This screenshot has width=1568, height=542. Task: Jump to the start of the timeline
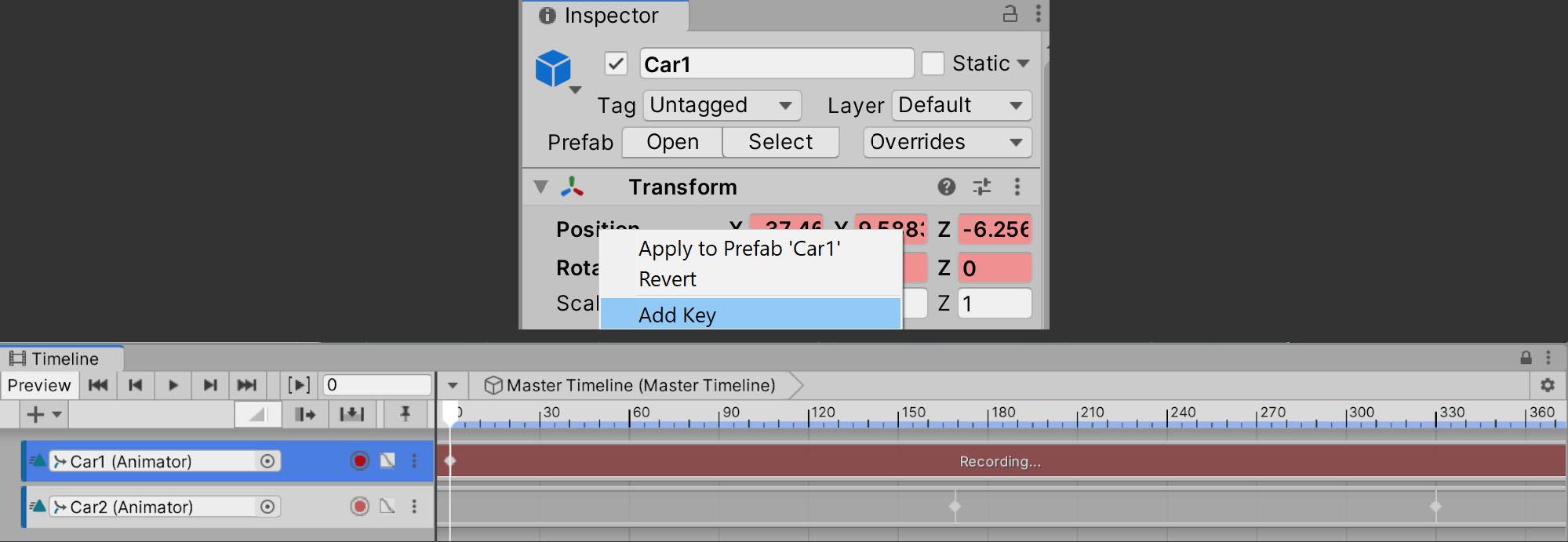coord(98,385)
